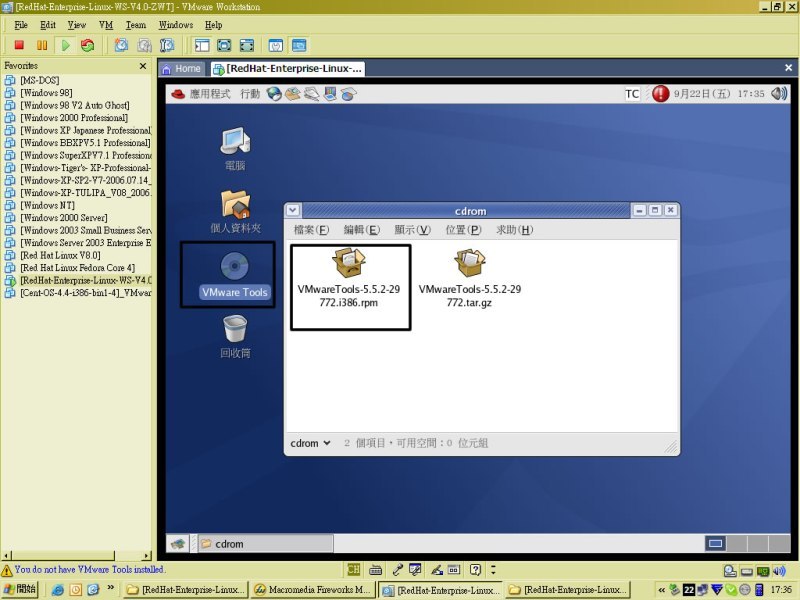
Task: Click the host system tray clock 17:36
Action: (x=781, y=589)
